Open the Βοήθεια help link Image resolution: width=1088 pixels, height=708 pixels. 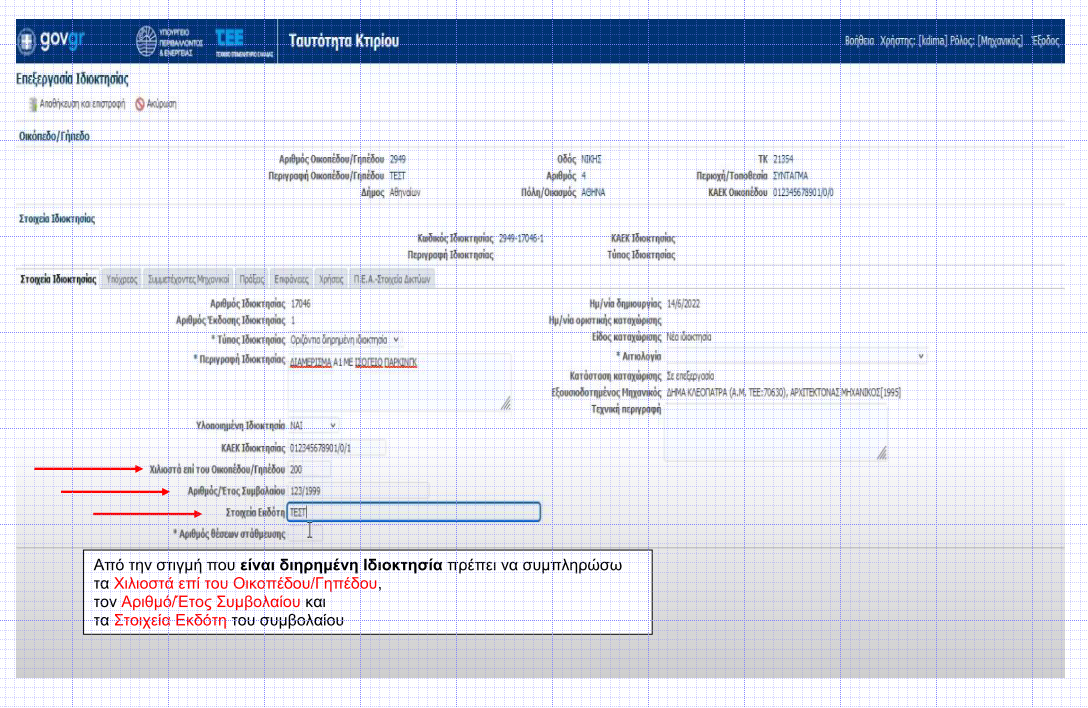pos(859,42)
